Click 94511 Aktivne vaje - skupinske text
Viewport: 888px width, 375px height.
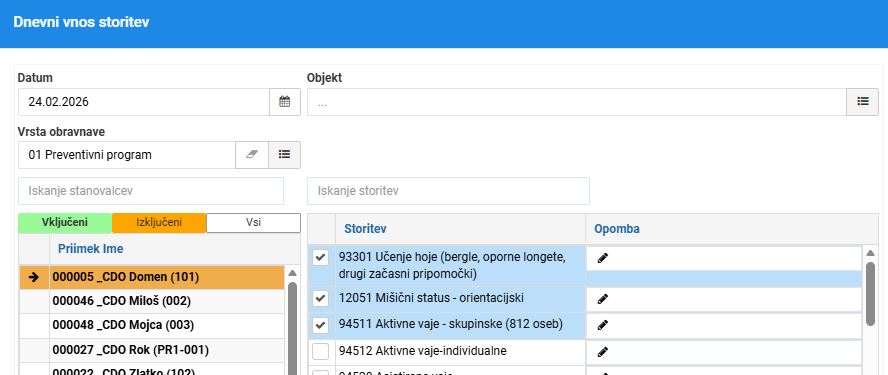[451, 325]
